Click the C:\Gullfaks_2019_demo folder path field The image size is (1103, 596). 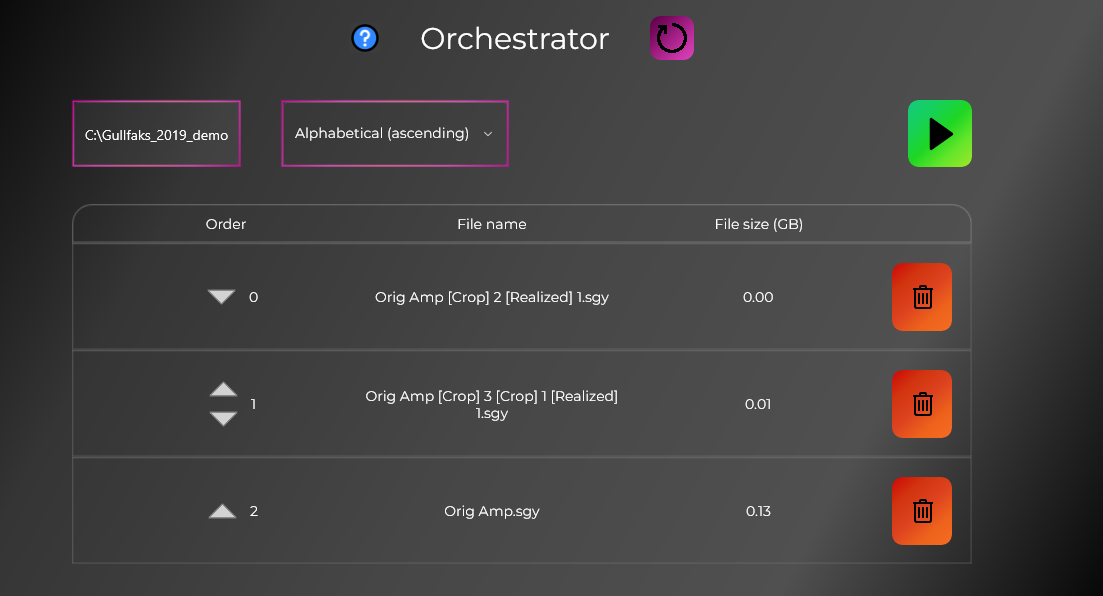click(x=156, y=134)
